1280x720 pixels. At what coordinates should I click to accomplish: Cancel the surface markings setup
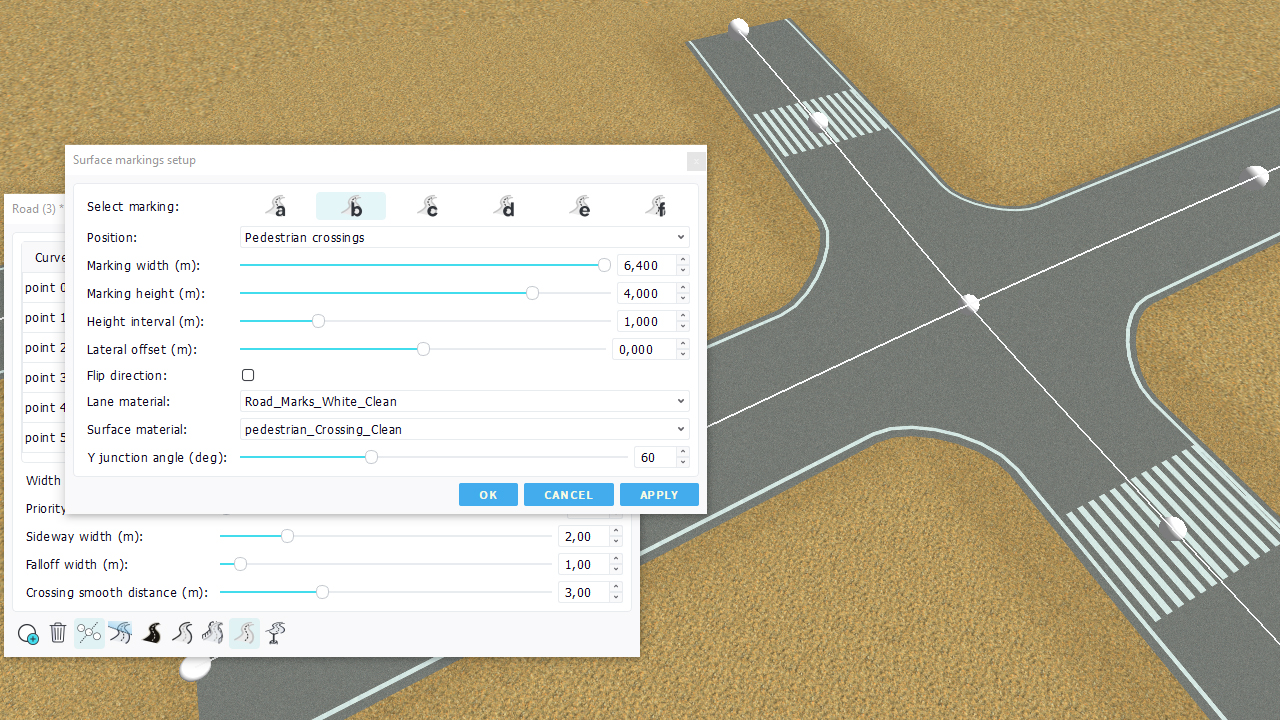coord(568,495)
